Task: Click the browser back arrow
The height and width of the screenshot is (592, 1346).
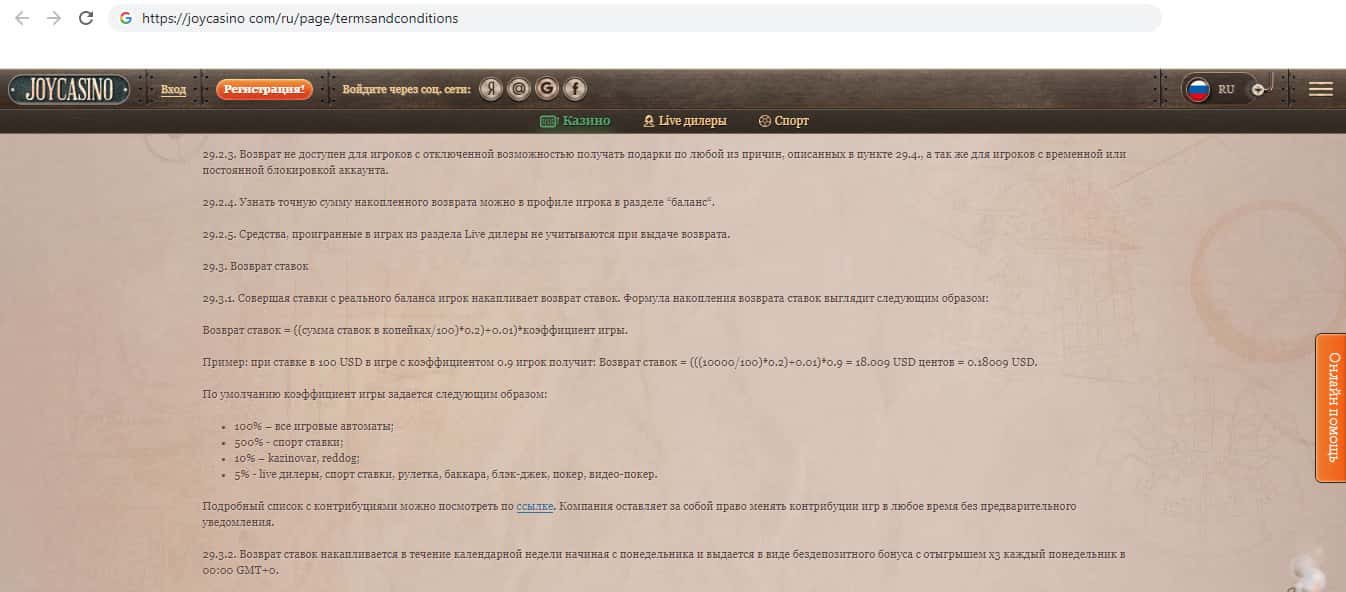Action: click(x=22, y=18)
